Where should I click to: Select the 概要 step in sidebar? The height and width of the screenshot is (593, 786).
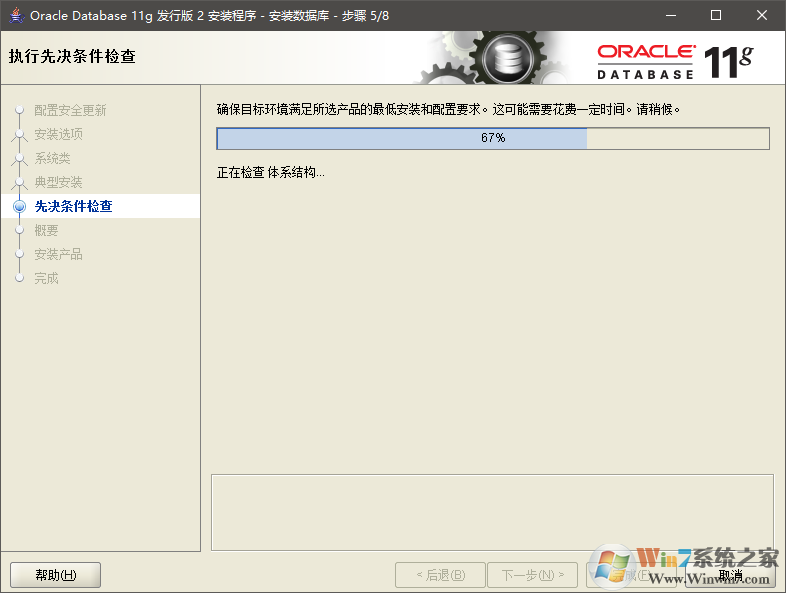point(46,230)
